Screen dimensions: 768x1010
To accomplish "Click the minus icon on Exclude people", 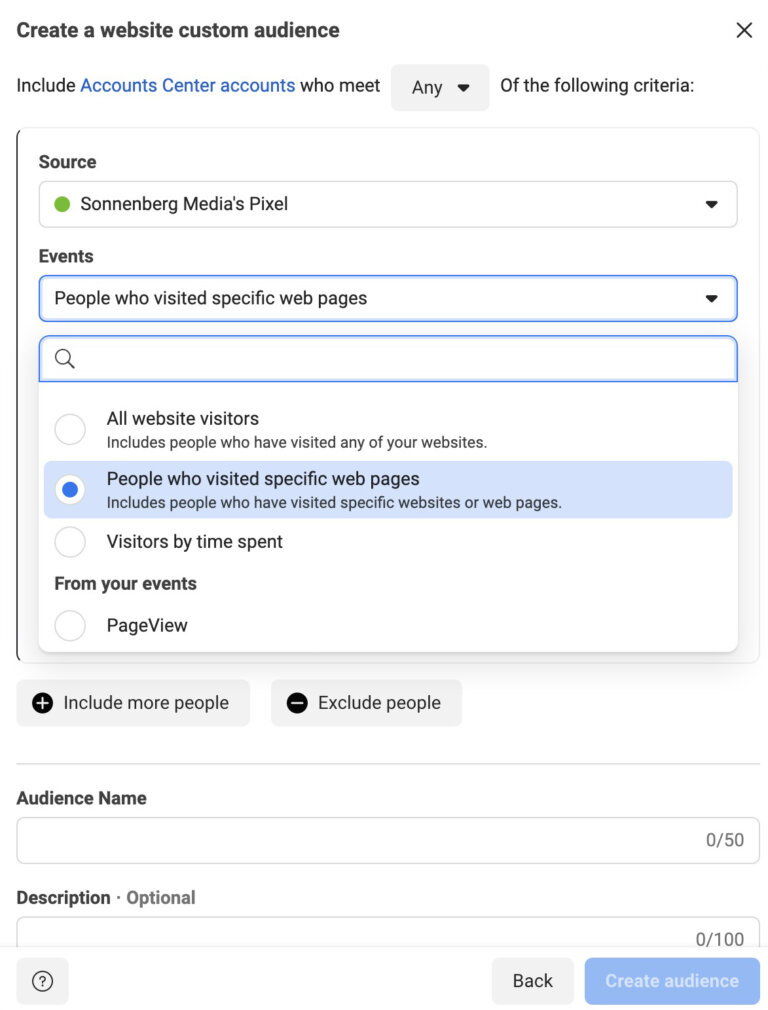I will click(297, 702).
